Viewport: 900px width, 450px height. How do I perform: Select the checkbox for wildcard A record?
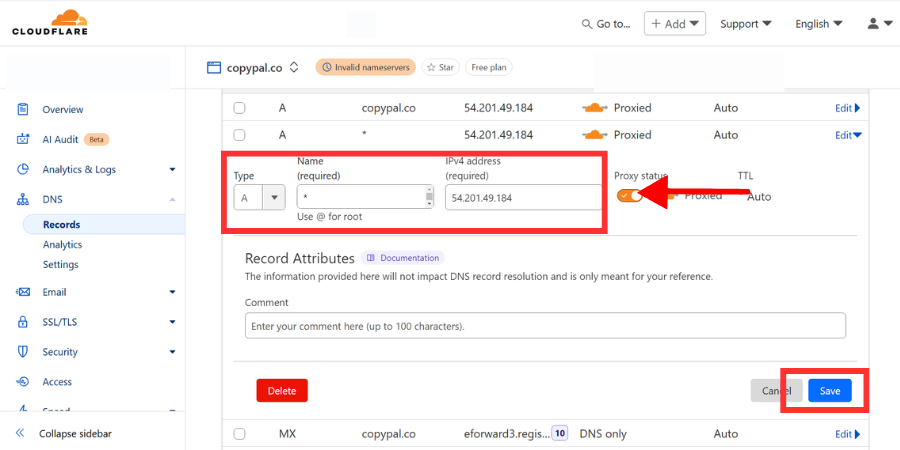tap(239, 135)
